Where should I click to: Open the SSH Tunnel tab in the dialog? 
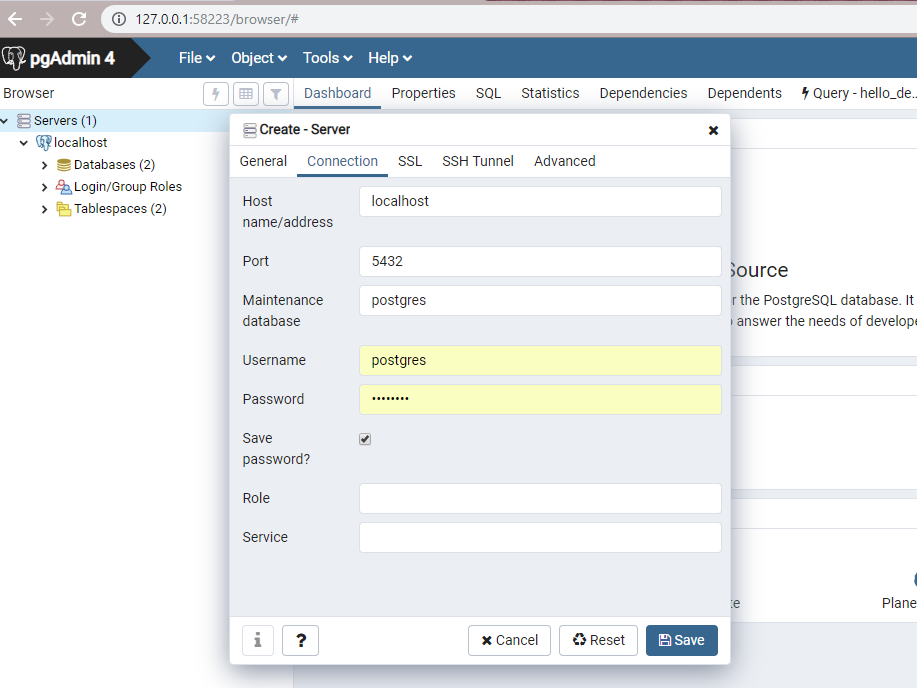[478, 161]
